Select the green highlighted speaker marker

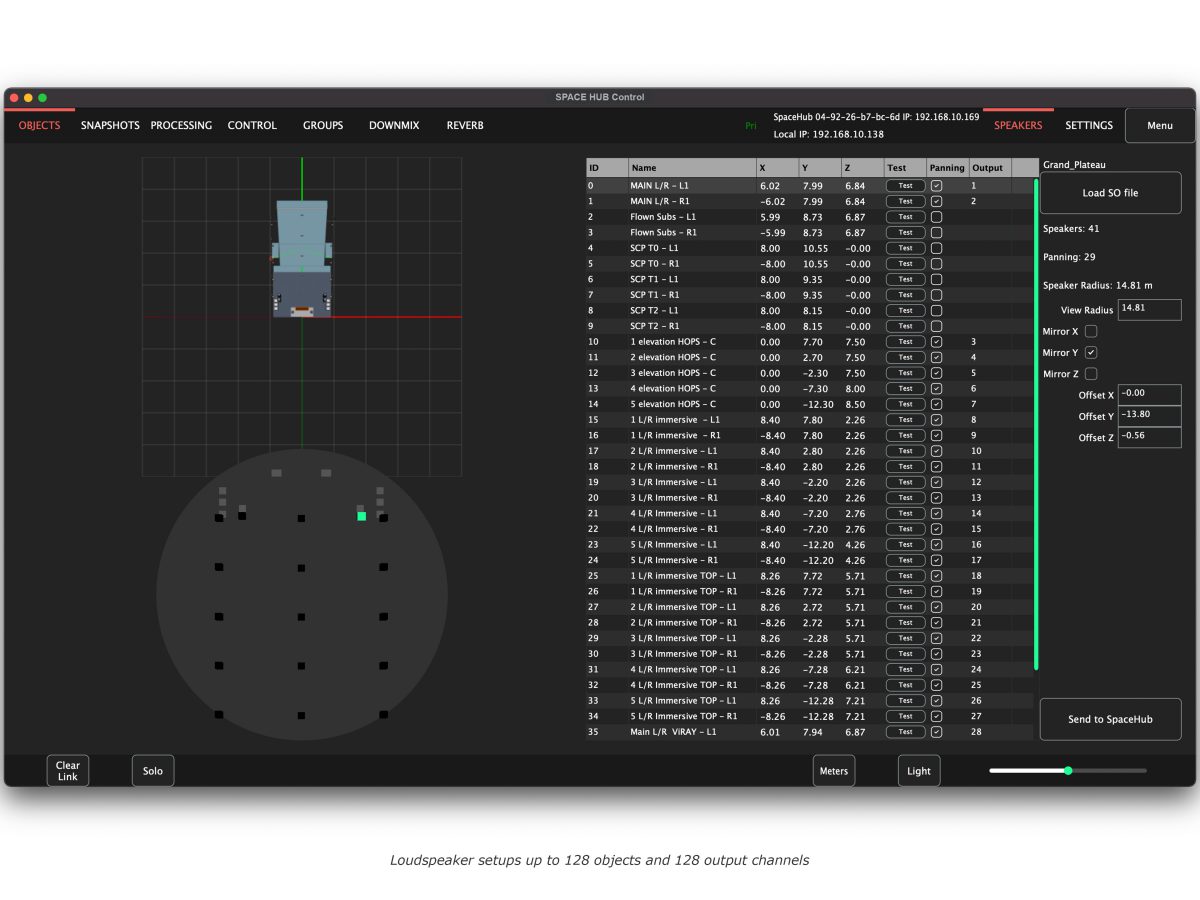point(362,516)
